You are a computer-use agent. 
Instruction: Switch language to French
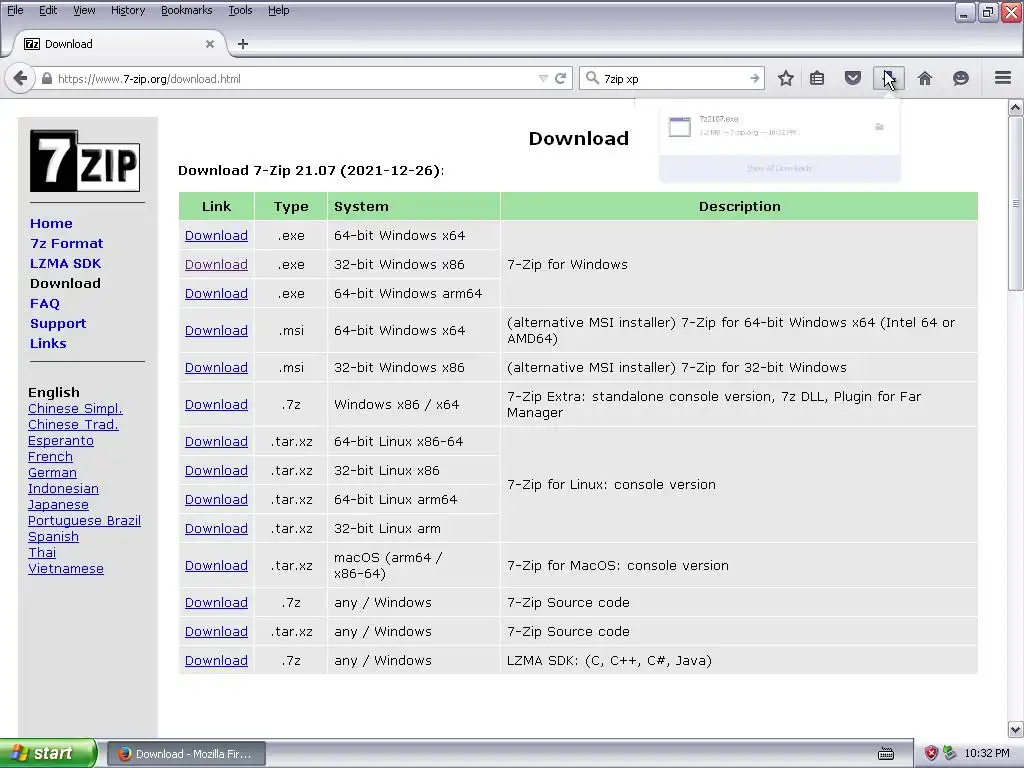coord(50,456)
